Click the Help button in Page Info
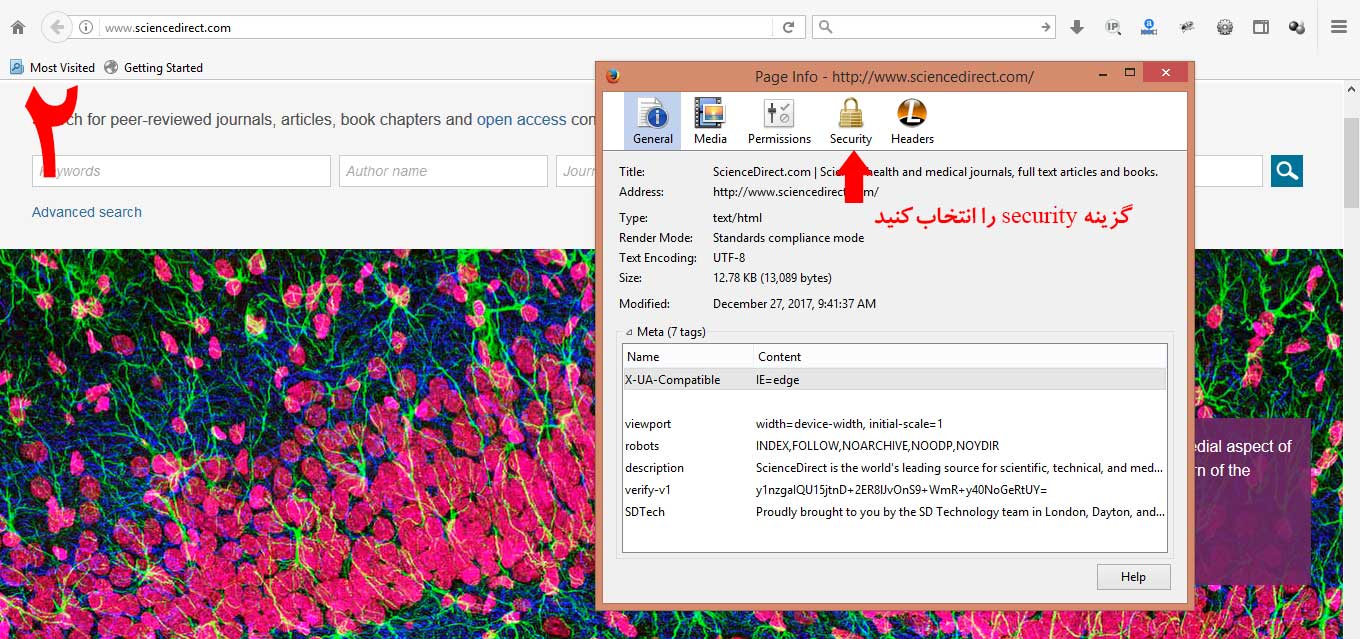The height and width of the screenshot is (639, 1360). point(1133,577)
